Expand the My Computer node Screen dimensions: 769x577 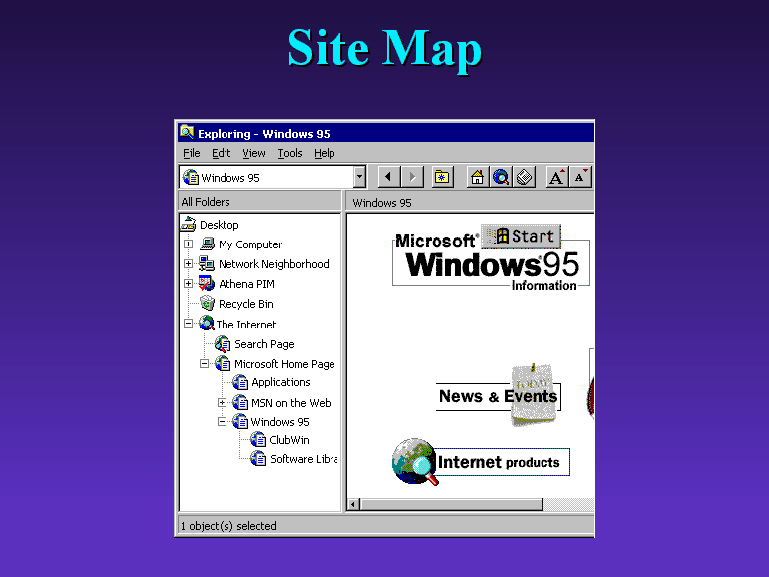click(188, 244)
